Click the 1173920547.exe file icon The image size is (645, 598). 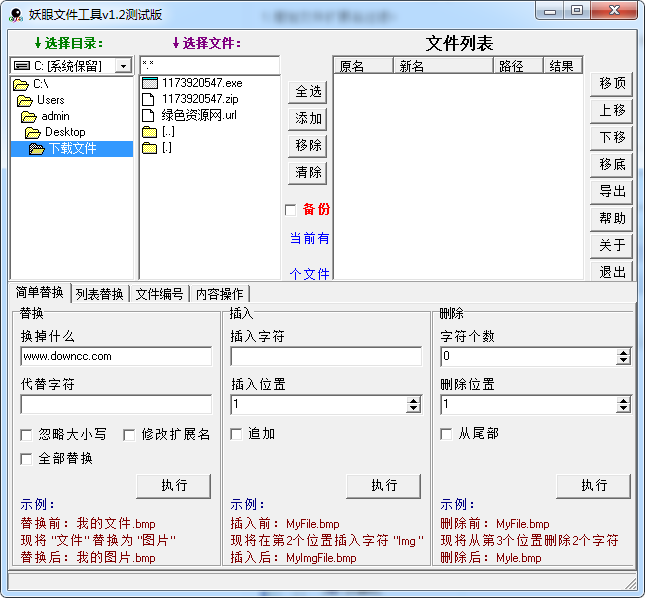click(149, 83)
